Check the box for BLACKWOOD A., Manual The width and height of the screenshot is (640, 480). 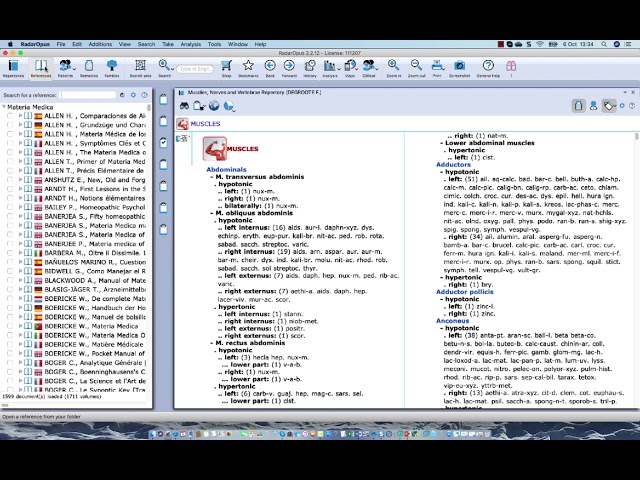10,280
